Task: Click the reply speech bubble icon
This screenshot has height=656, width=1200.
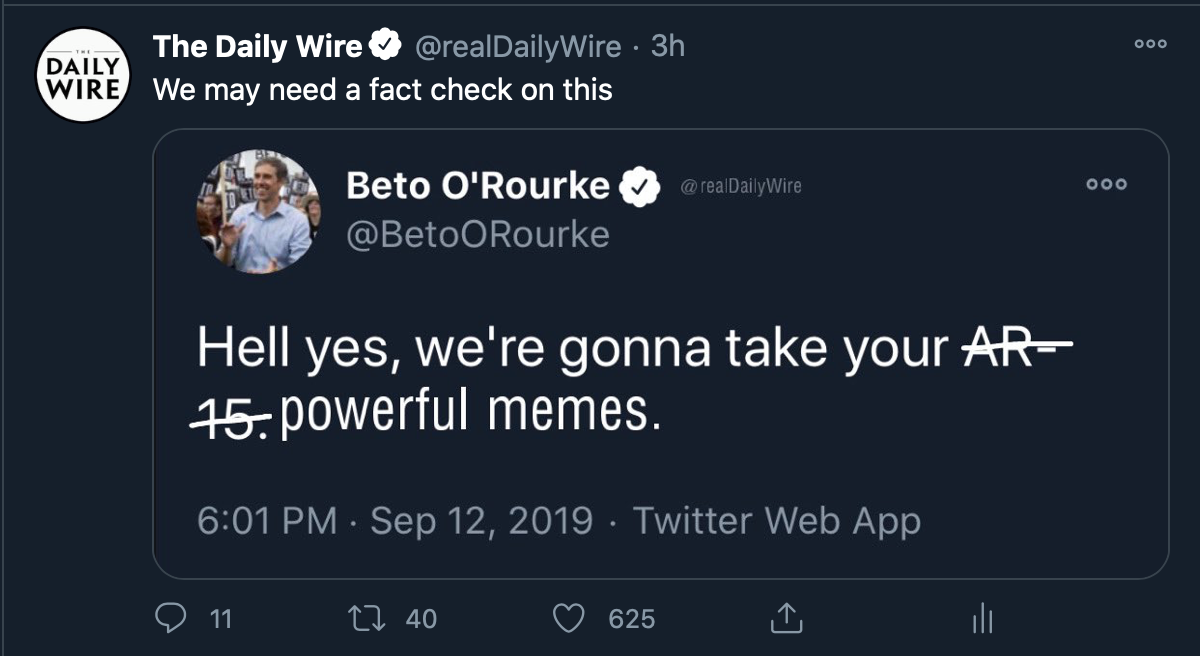Action: click(x=171, y=619)
